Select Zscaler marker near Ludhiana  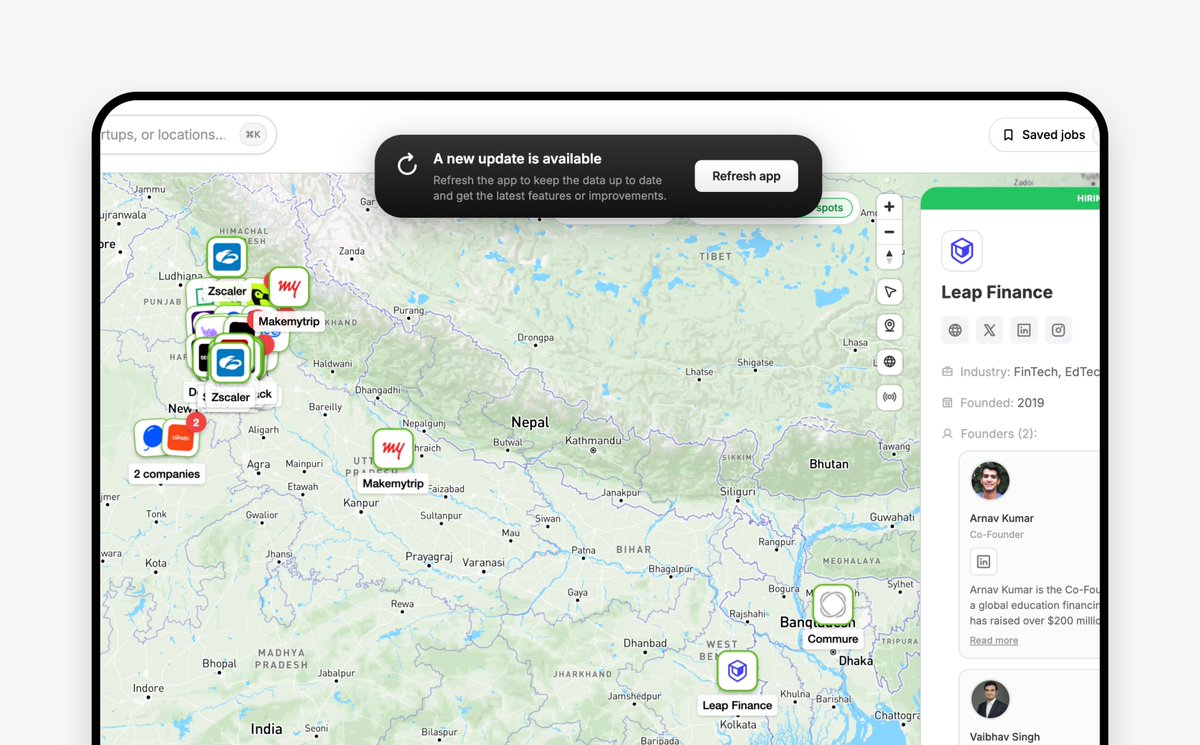[227, 257]
